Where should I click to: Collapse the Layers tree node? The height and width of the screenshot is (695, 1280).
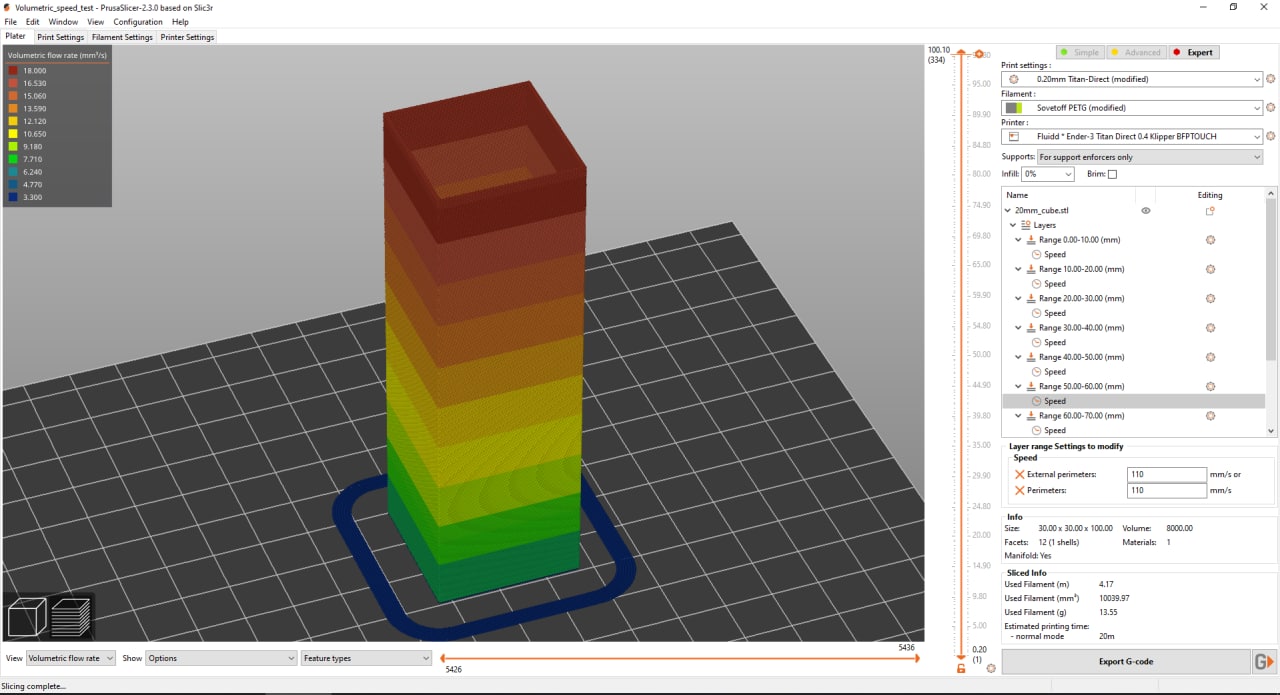[1014, 225]
